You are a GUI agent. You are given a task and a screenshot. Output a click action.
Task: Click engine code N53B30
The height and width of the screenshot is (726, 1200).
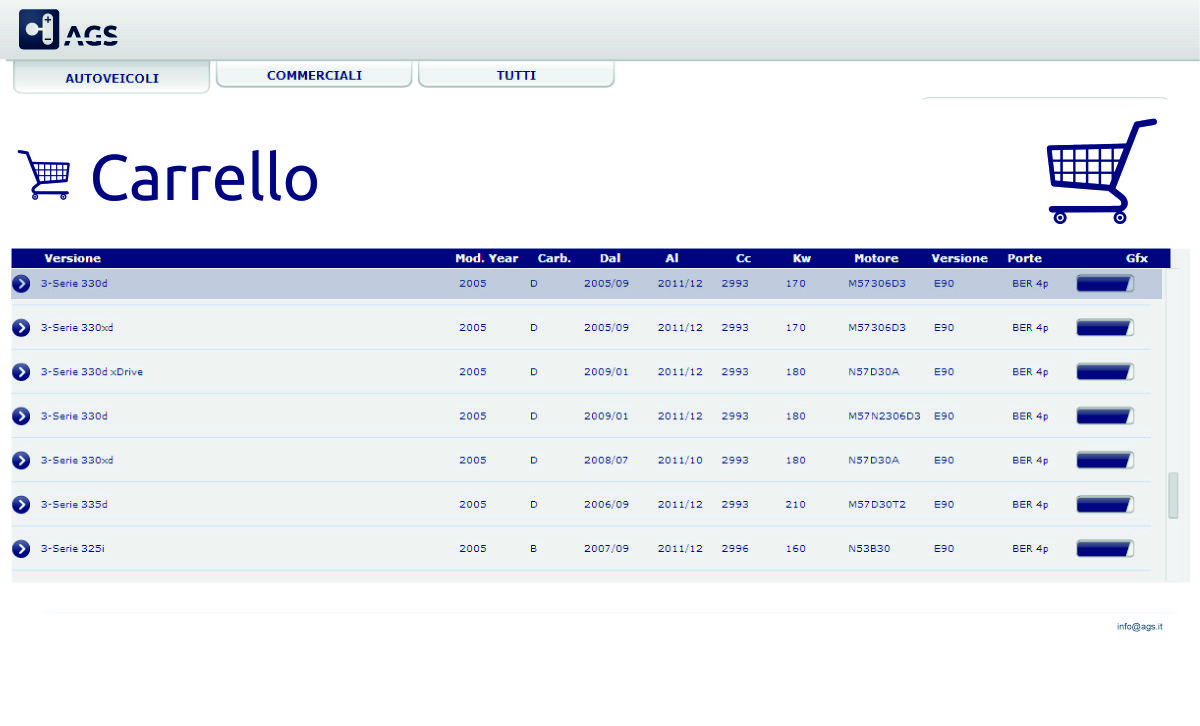870,549
